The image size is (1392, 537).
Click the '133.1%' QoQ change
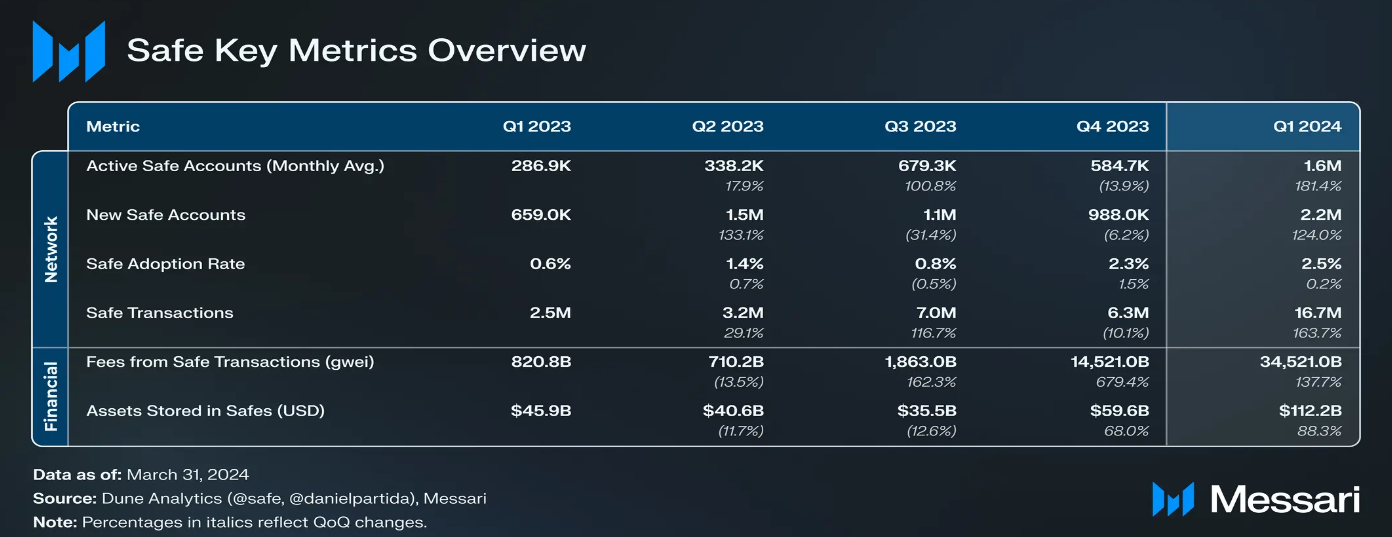pos(742,235)
